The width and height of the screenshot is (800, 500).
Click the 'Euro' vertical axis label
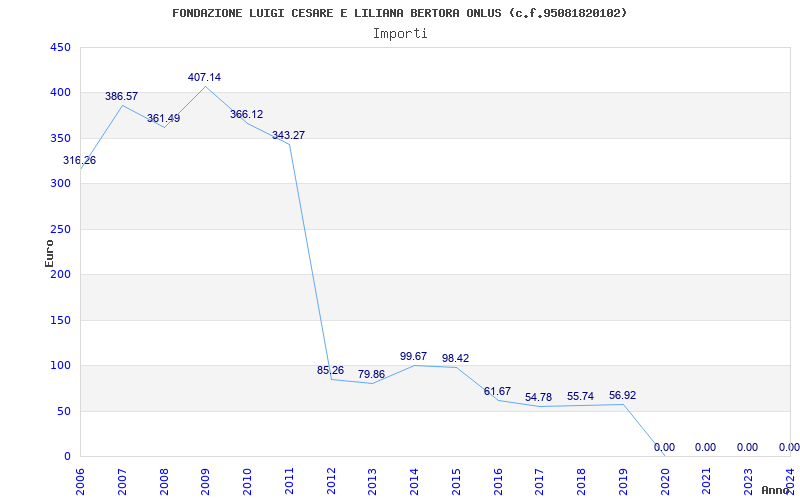[x=49, y=253]
